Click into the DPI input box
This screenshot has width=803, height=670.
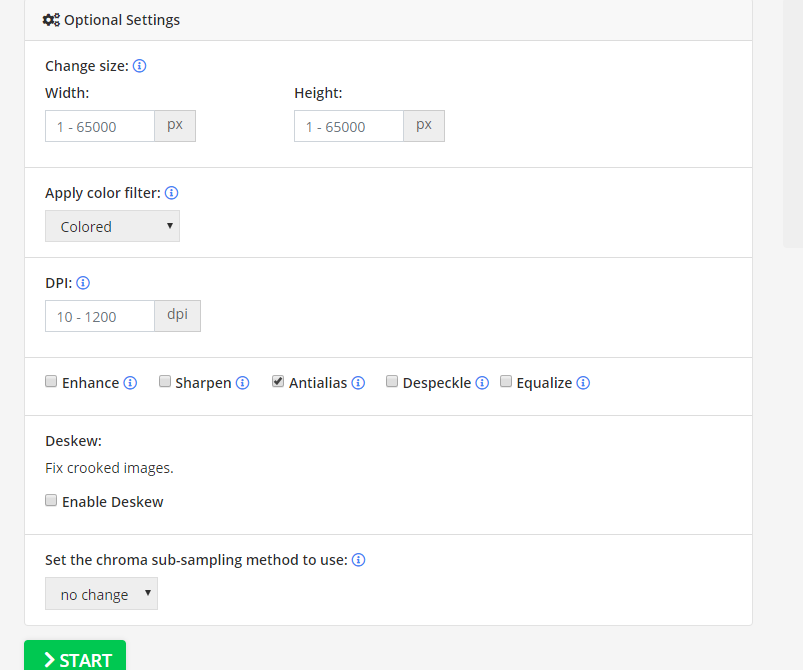[100, 316]
